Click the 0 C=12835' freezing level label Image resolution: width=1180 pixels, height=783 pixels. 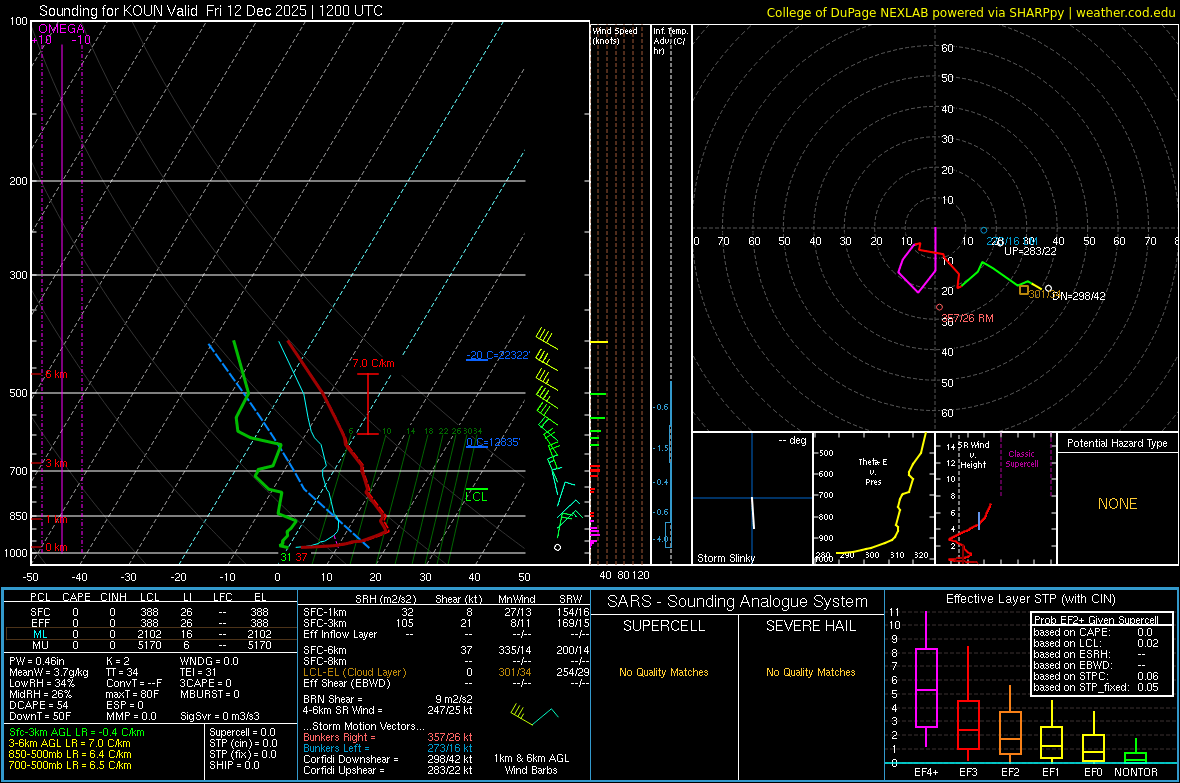tap(493, 443)
